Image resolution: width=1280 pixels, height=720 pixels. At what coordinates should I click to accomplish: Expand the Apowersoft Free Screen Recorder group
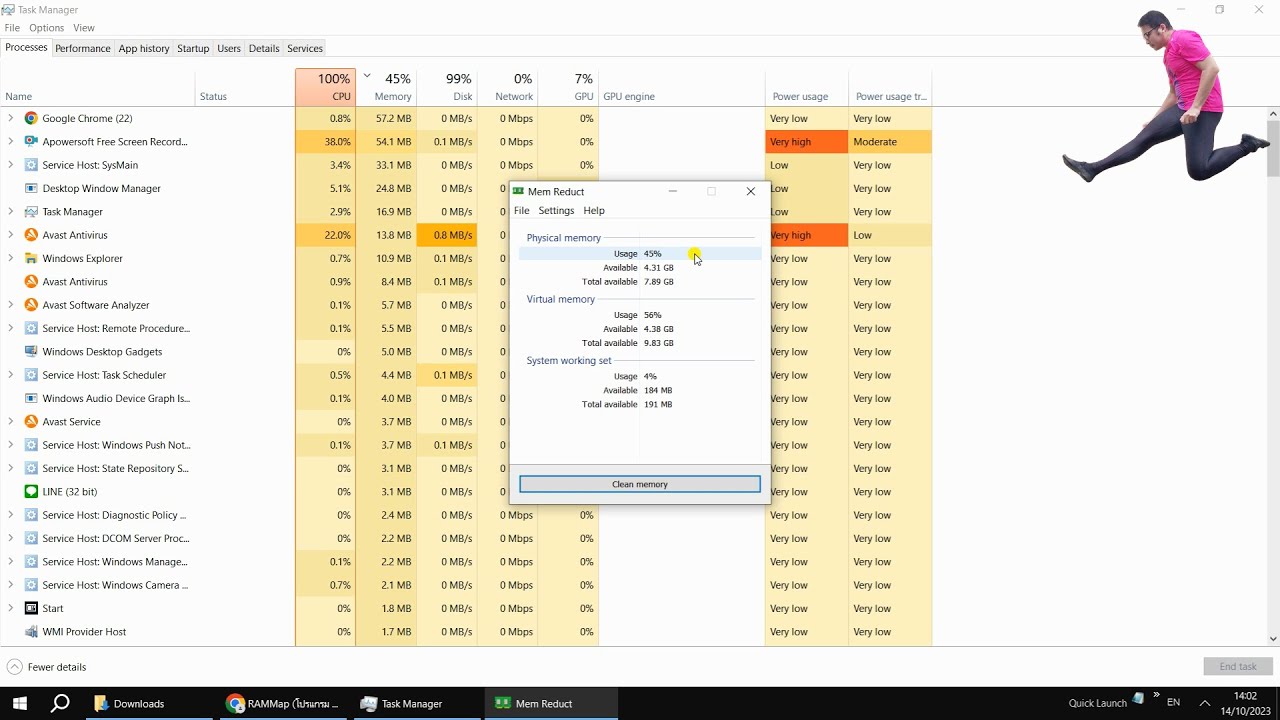pyautogui.click(x=11, y=142)
